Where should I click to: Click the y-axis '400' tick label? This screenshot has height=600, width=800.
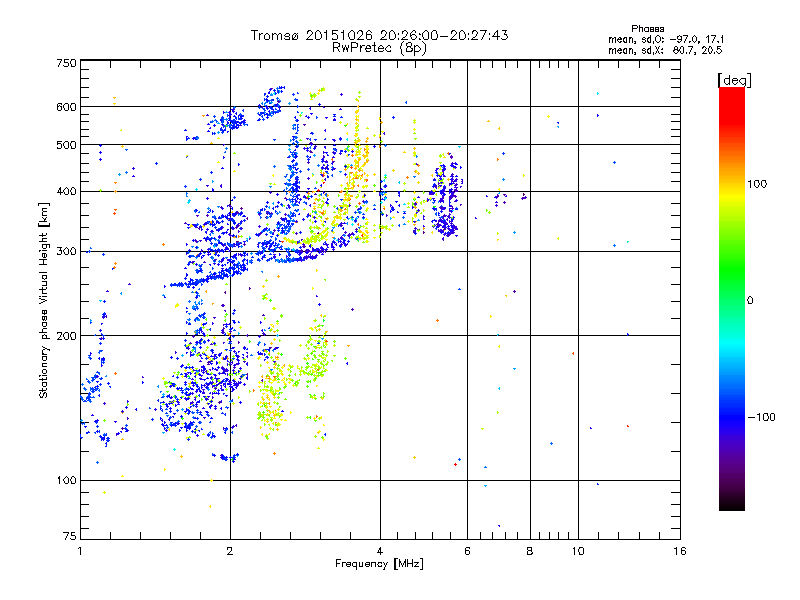[x=66, y=191]
